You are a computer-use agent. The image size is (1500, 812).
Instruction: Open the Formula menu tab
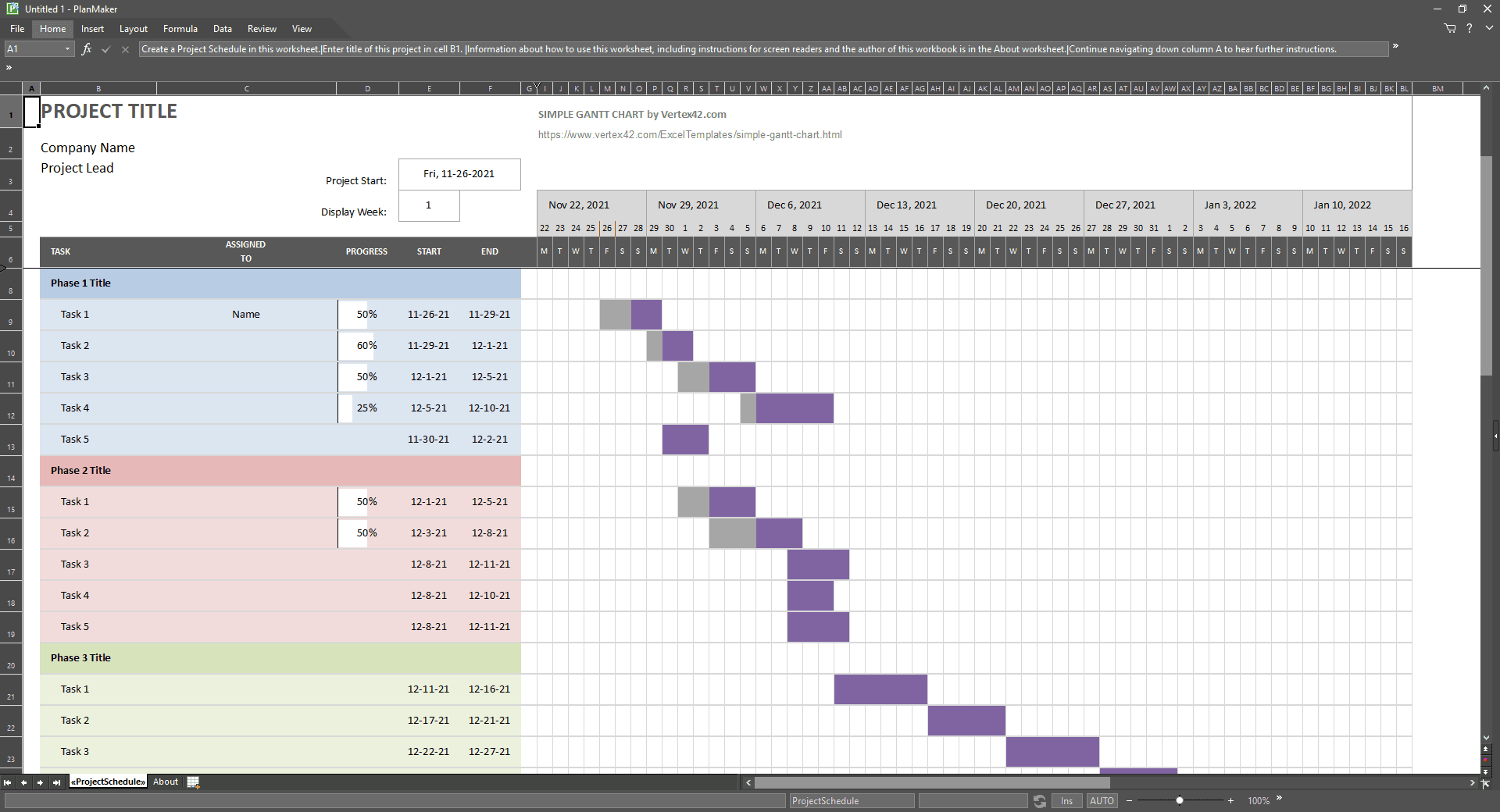point(180,29)
